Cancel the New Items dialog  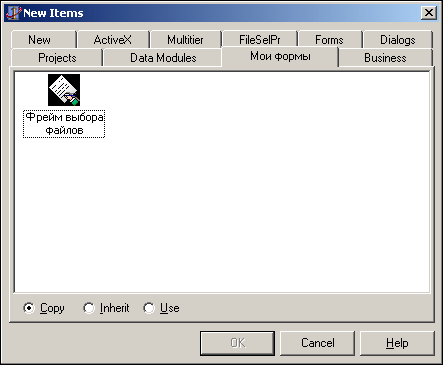(x=317, y=343)
